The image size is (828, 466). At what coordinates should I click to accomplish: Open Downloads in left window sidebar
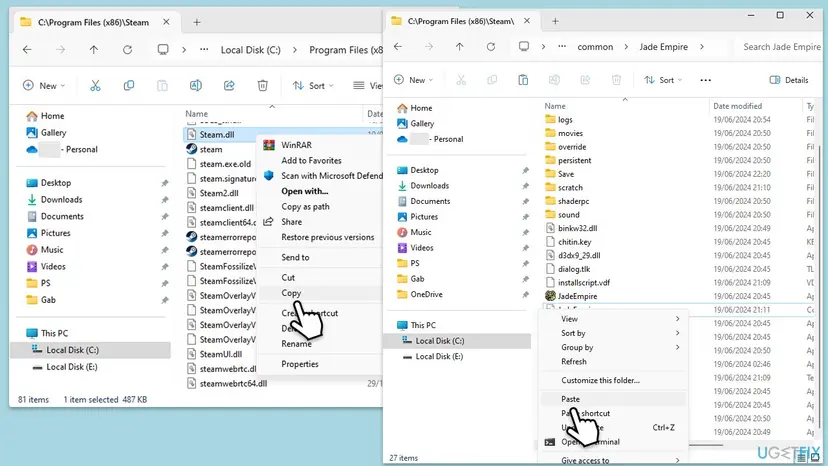click(61, 199)
